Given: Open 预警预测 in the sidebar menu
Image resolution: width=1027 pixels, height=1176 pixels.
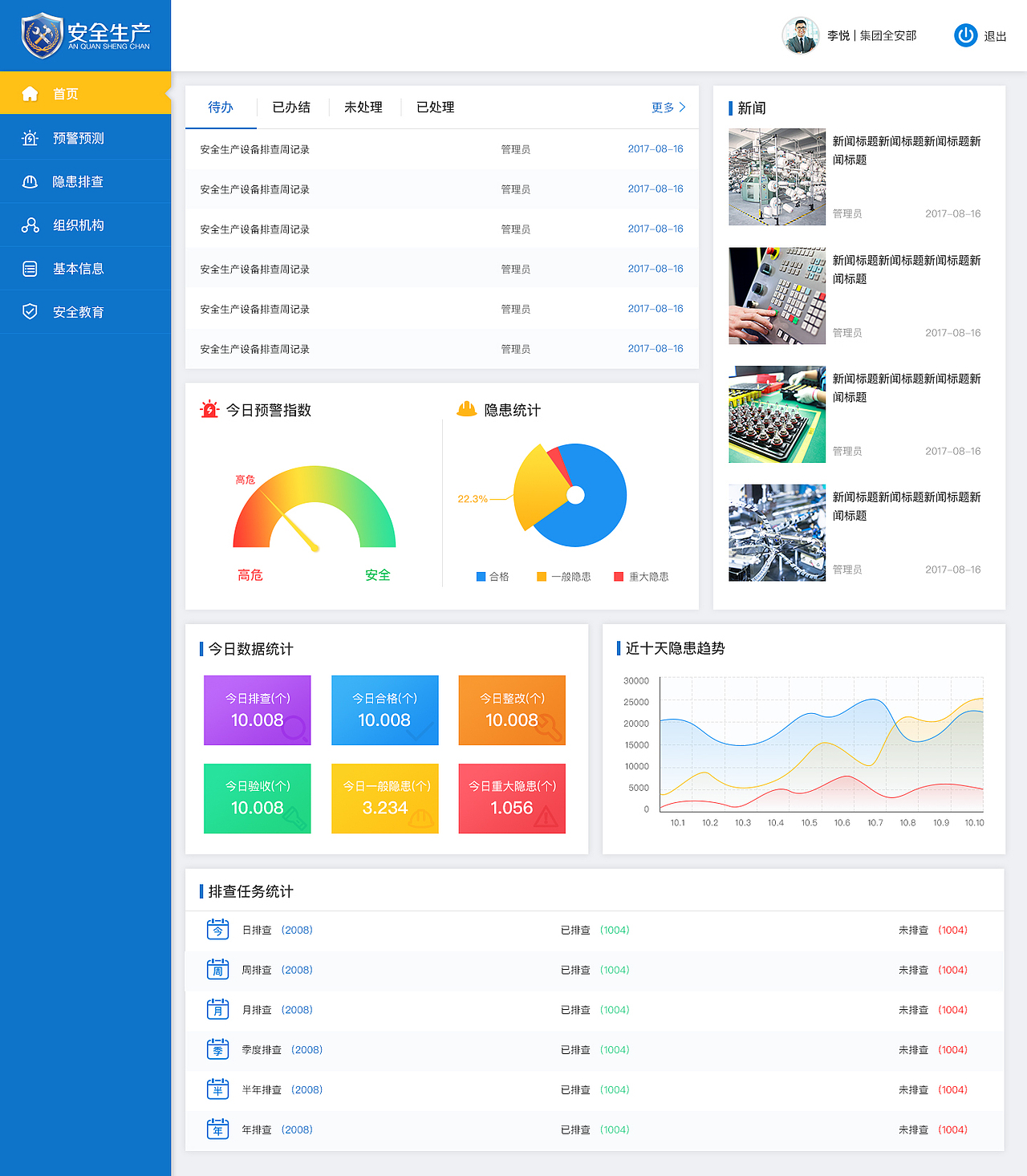Looking at the screenshot, I should point(85,138).
